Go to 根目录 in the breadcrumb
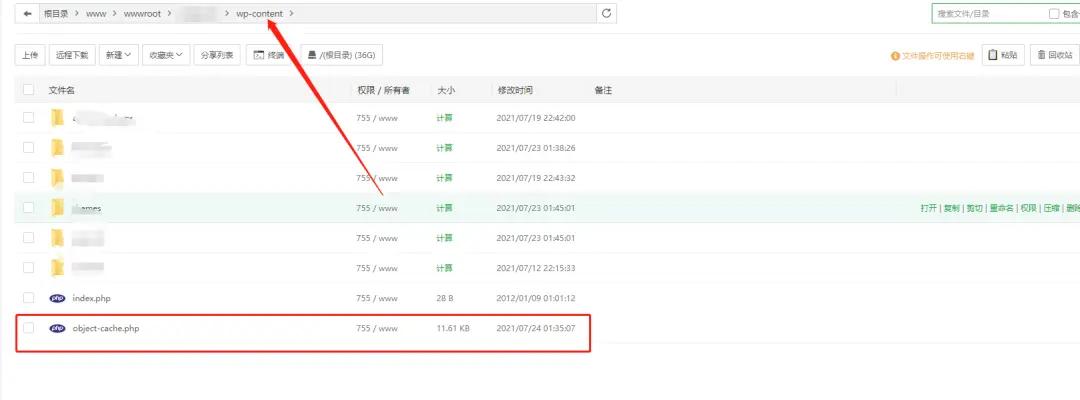This screenshot has width=1080, height=400. pos(56,13)
